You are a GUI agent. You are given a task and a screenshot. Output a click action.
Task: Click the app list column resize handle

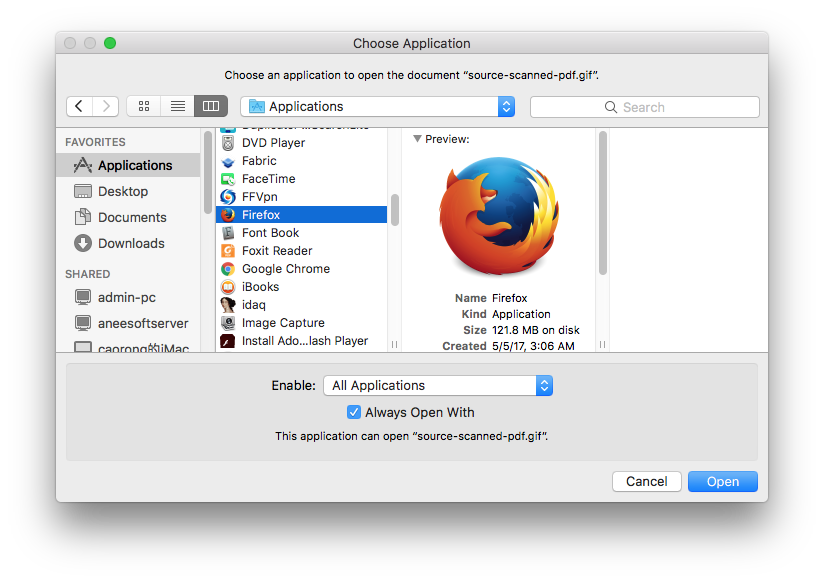(394, 344)
